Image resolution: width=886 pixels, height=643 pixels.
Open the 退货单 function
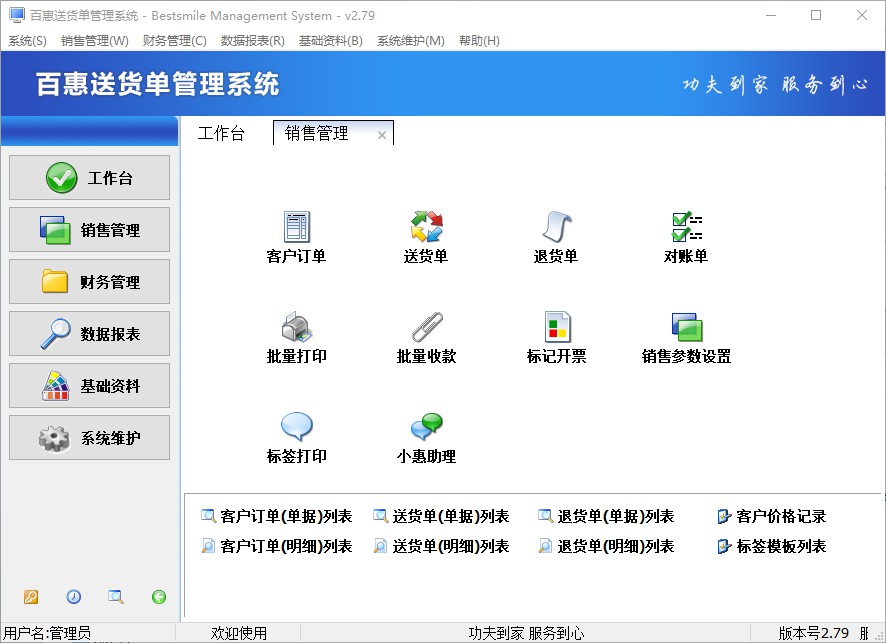pos(556,235)
